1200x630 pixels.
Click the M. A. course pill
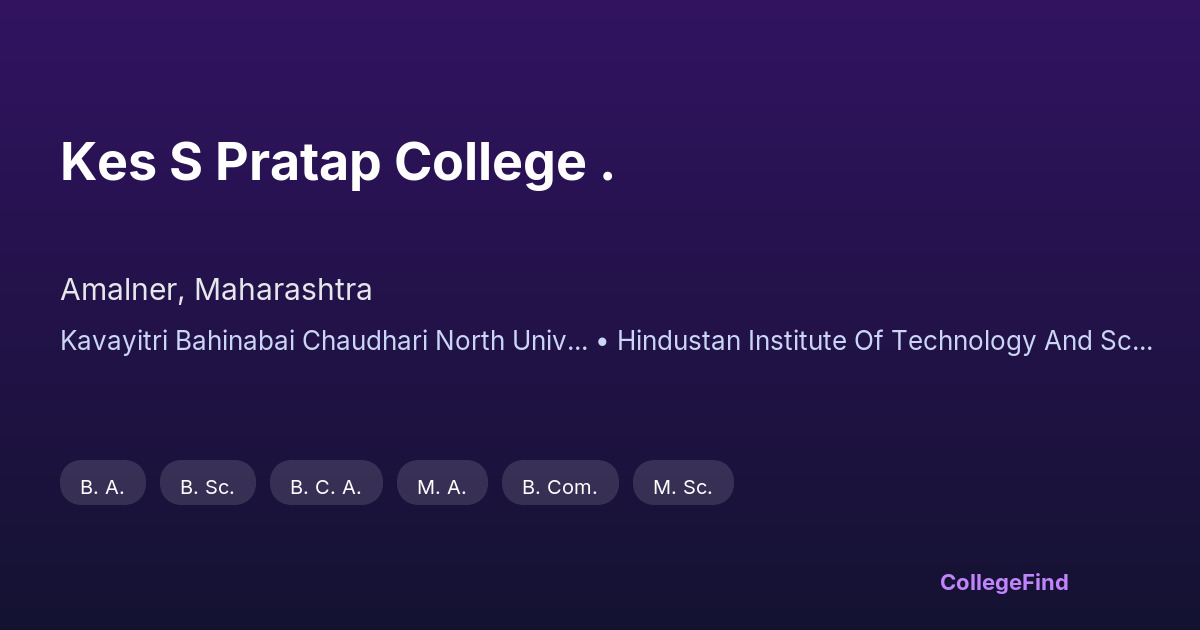click(442, 487)
